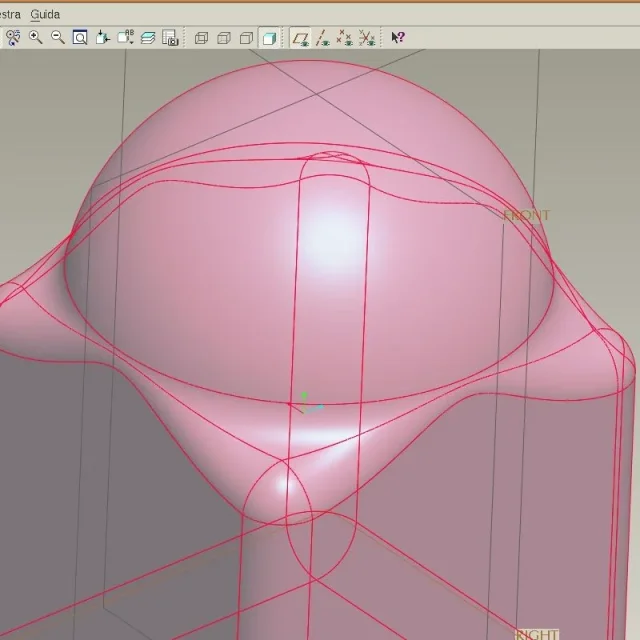The height and width of the screenshot is (640, 640).
Task: Toggle datum planes visibility
Action: pyautogui.click(x=300, y=38)
